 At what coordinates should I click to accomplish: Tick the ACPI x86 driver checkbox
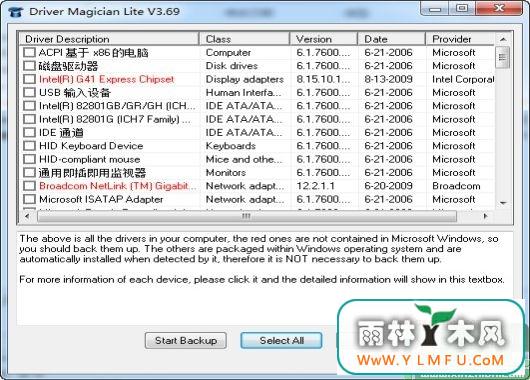pyautogui.click(x=29, y=52)
